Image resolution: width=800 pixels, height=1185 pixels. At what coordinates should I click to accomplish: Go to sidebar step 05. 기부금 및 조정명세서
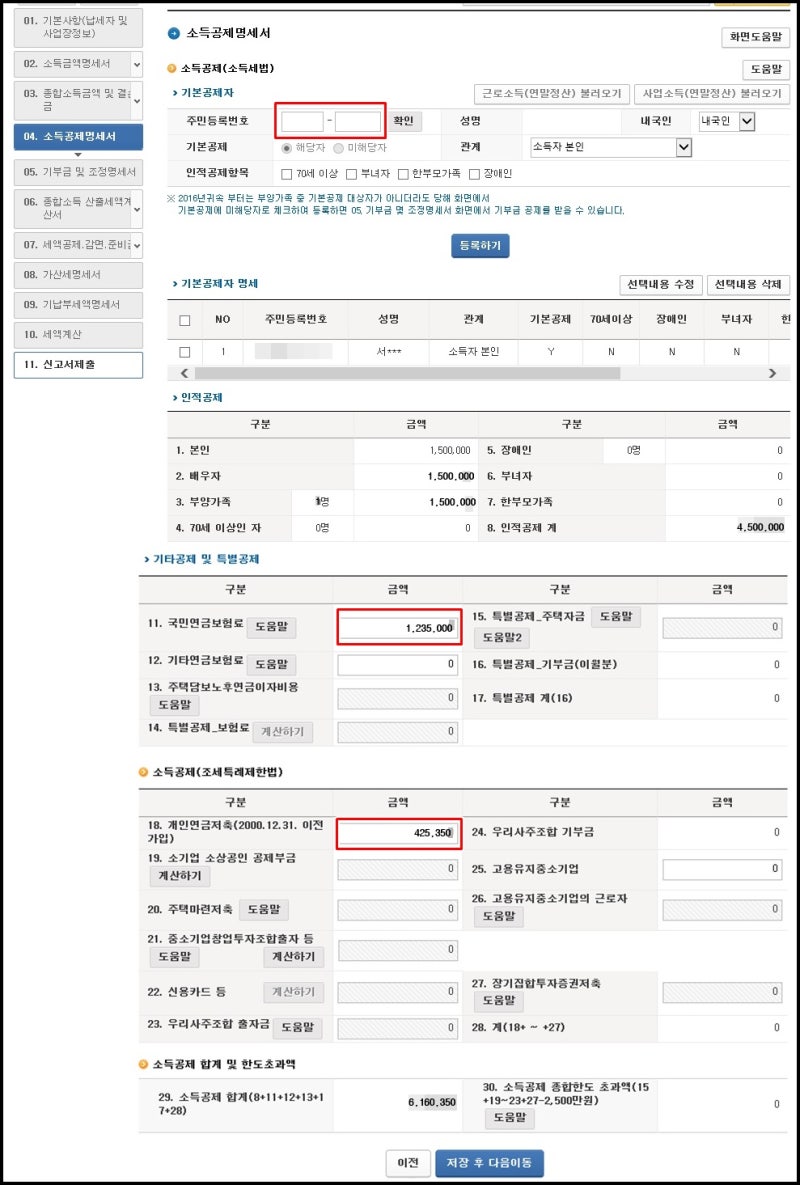(x=78, y=172)
